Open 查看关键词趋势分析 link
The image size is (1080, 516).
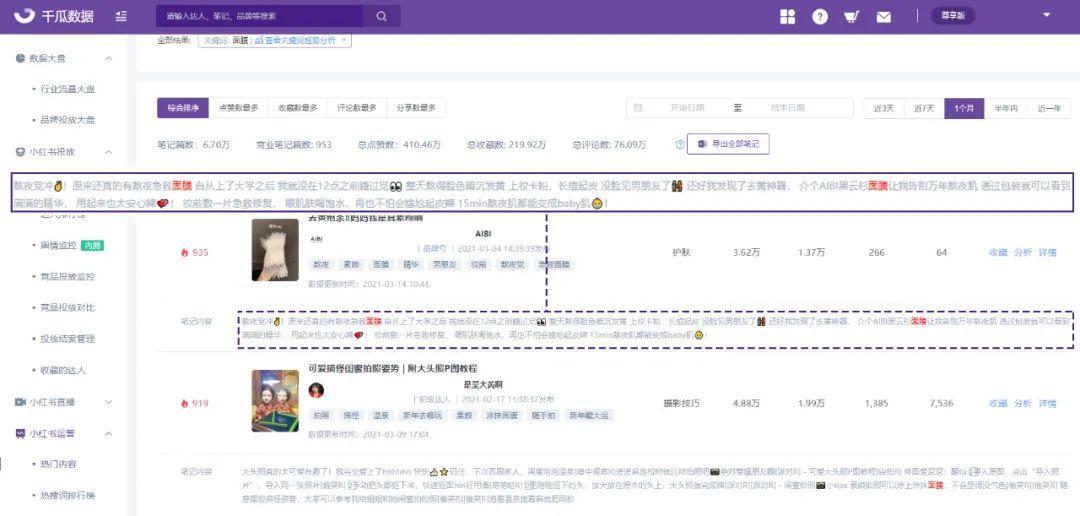[295, 40]
